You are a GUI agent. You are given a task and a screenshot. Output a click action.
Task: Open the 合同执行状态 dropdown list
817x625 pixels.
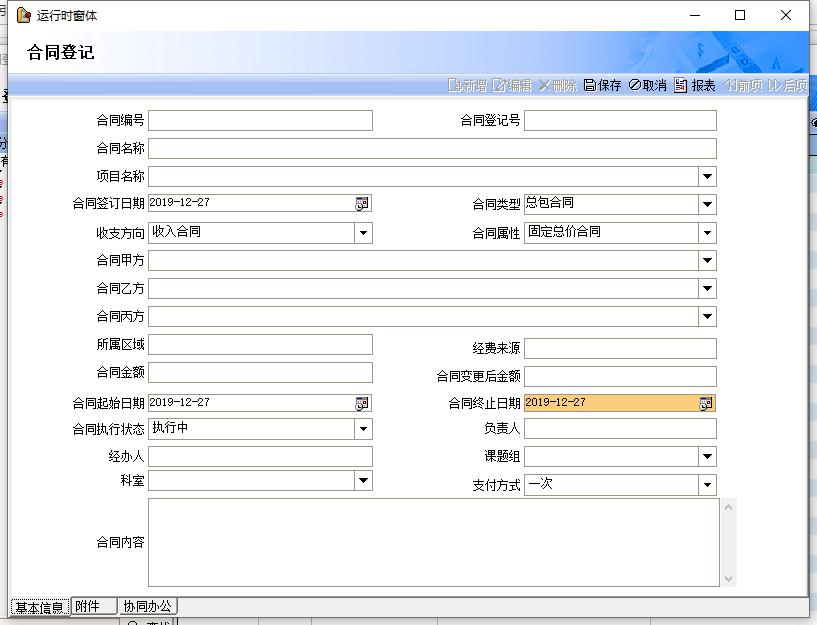(x=363, y=429)
